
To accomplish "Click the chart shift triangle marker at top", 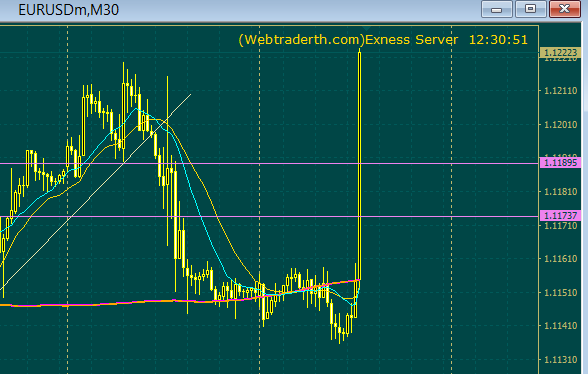I will [x=366, y=28].
